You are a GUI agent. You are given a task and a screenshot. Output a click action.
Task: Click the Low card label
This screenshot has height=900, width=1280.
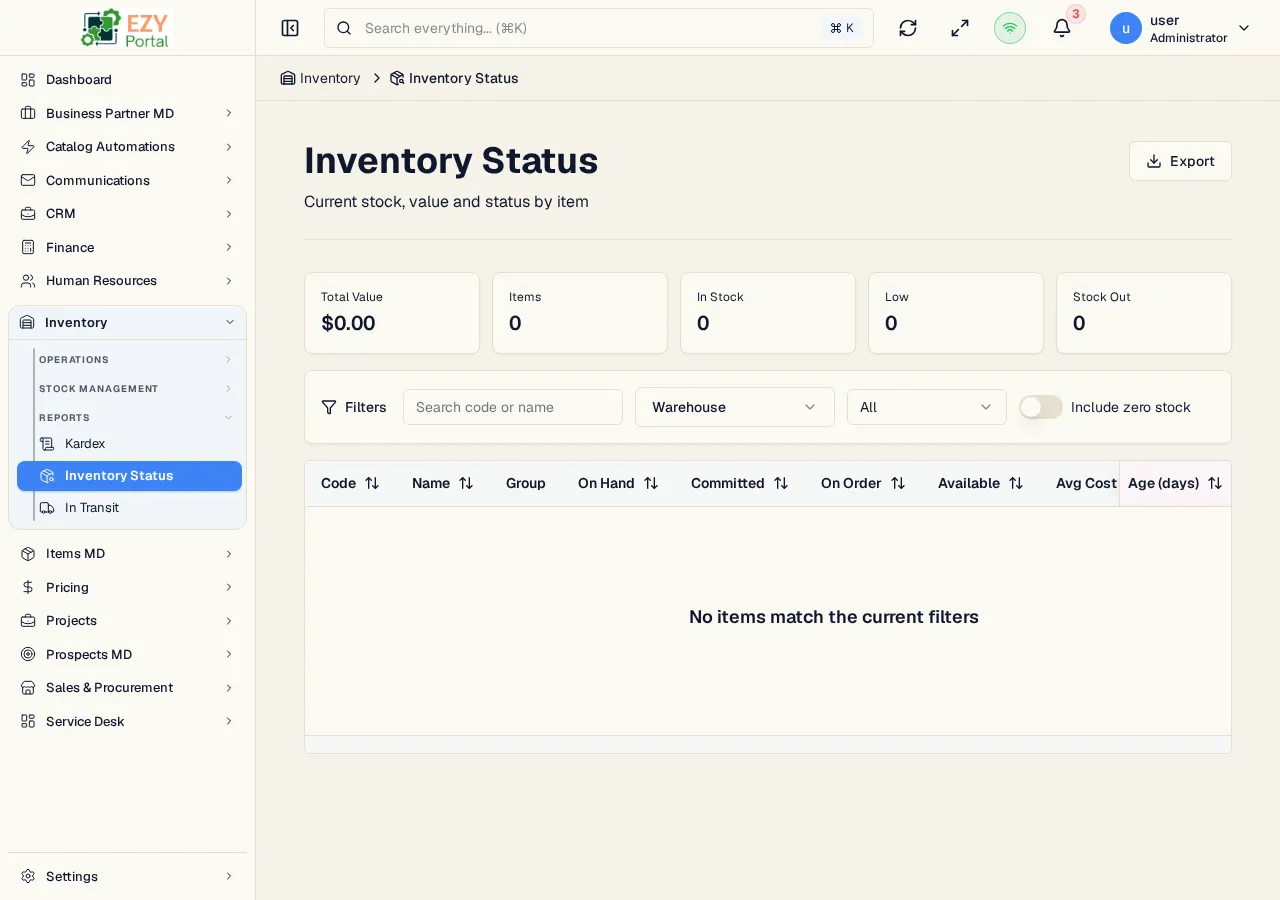(x=897, y=297)
